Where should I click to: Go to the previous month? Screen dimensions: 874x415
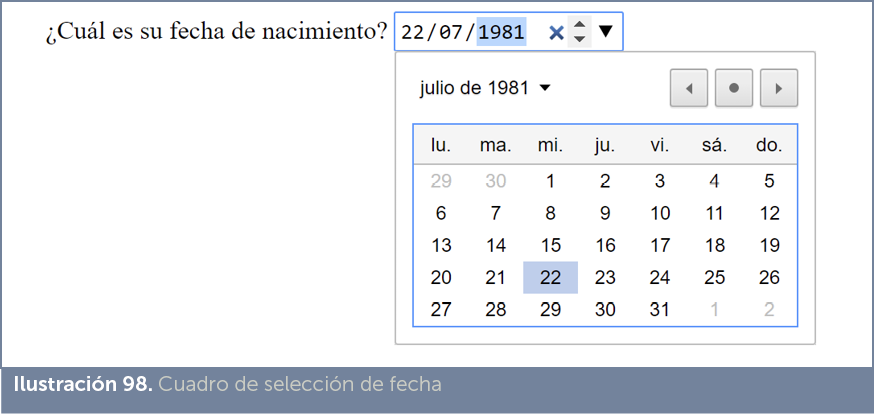pos(689,88)
